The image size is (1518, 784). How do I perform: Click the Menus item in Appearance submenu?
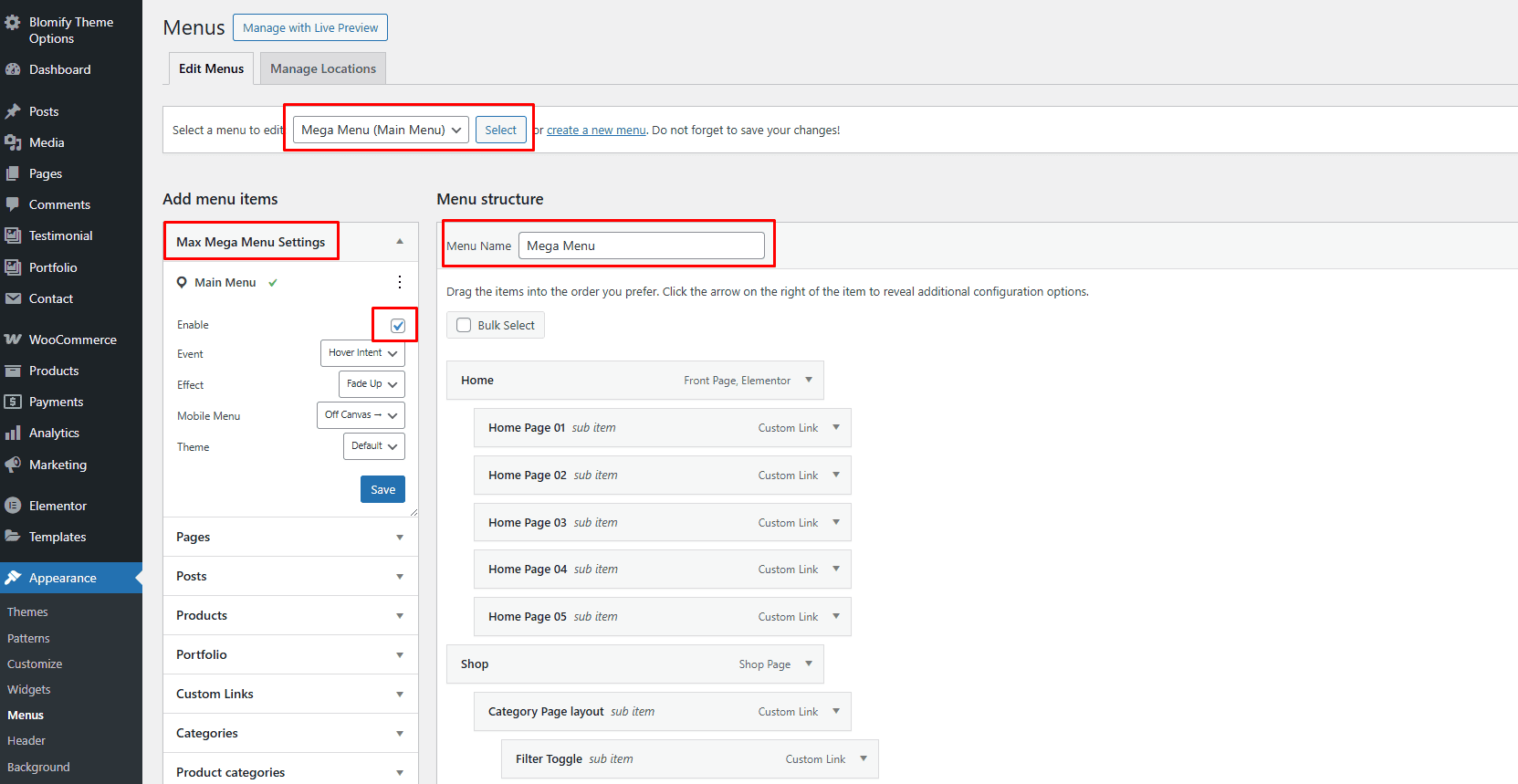click(x=26, y=715)
